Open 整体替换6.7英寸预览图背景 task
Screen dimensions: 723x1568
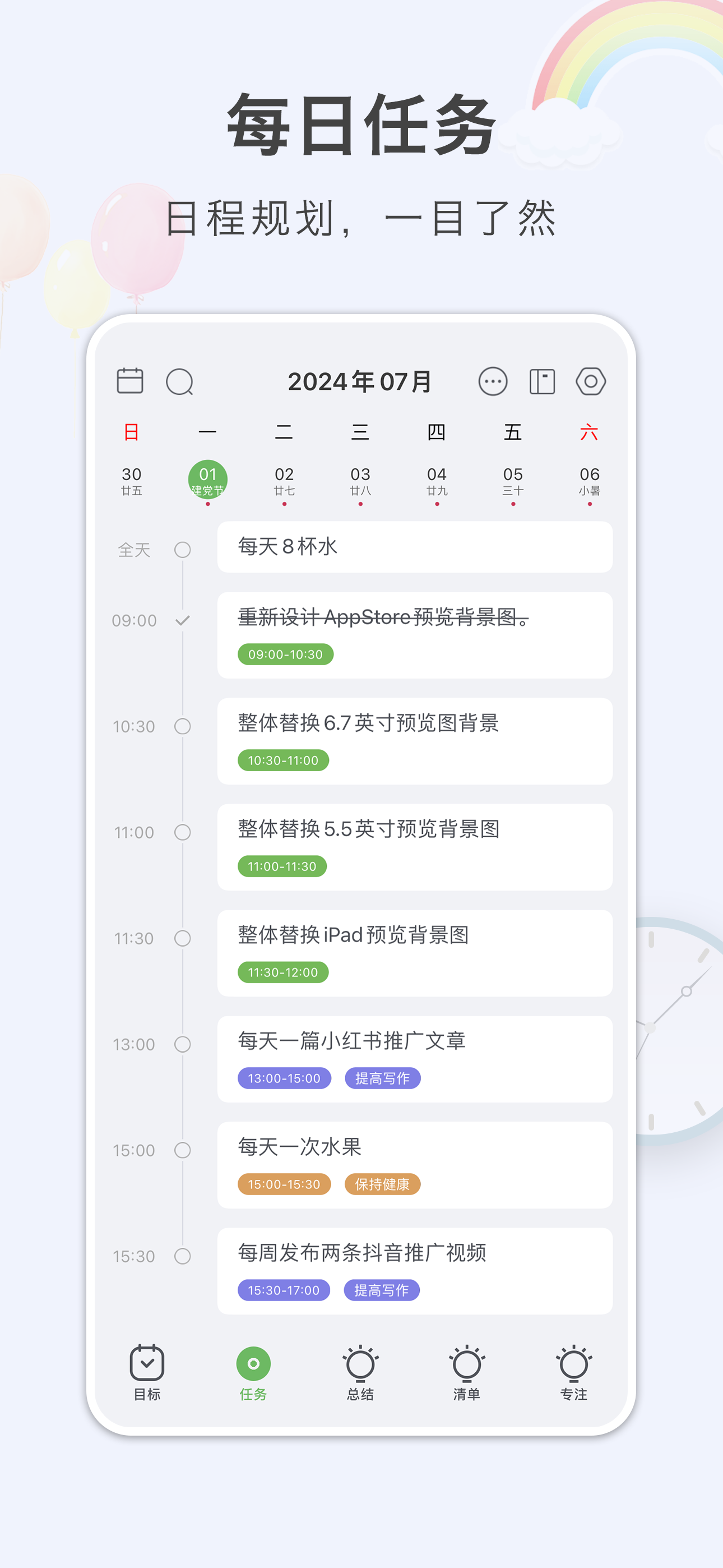tap(414, 741)
